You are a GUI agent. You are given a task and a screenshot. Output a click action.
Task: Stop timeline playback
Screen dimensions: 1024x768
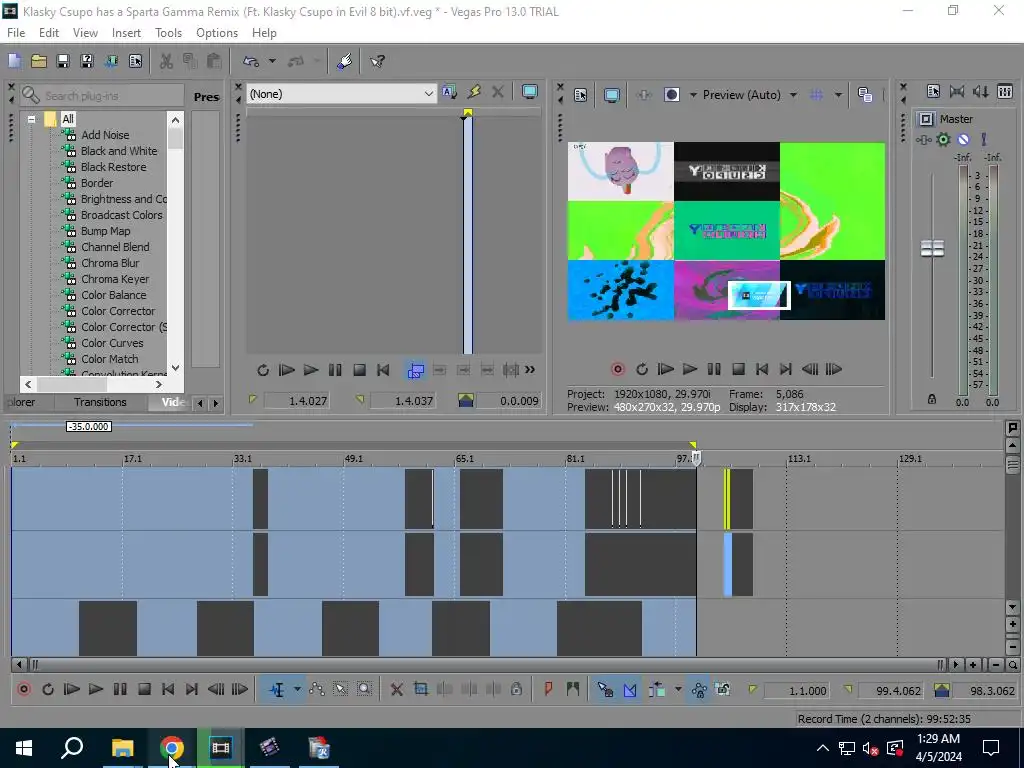point(144,689)
